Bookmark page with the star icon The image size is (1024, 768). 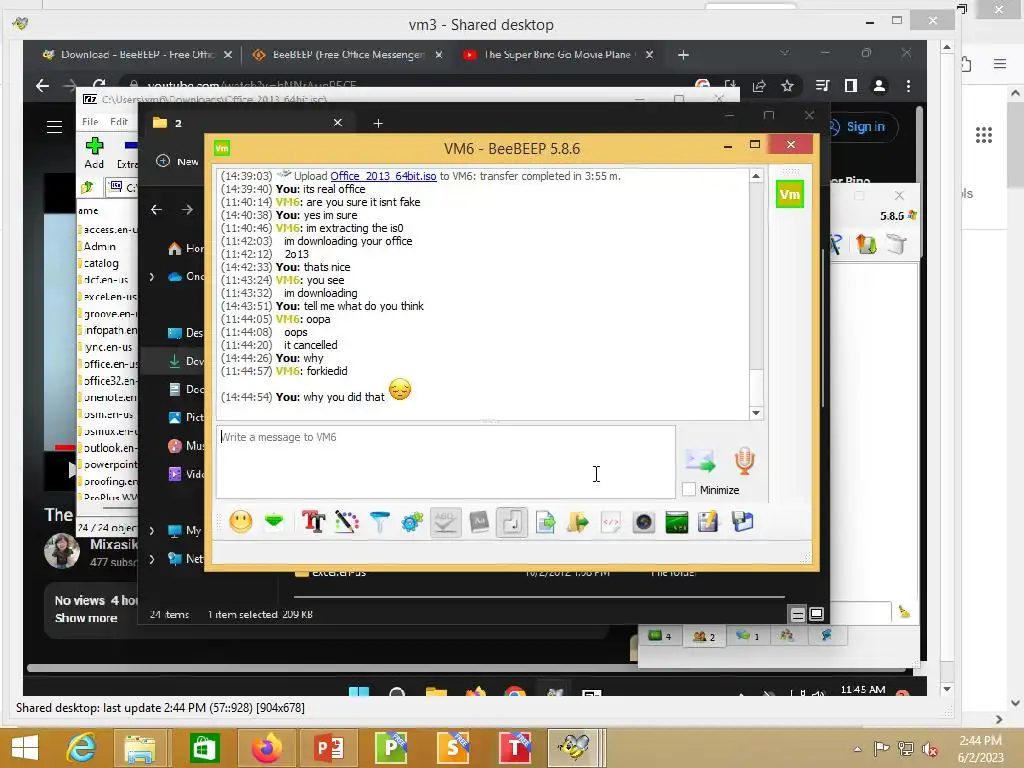(788, 86)
